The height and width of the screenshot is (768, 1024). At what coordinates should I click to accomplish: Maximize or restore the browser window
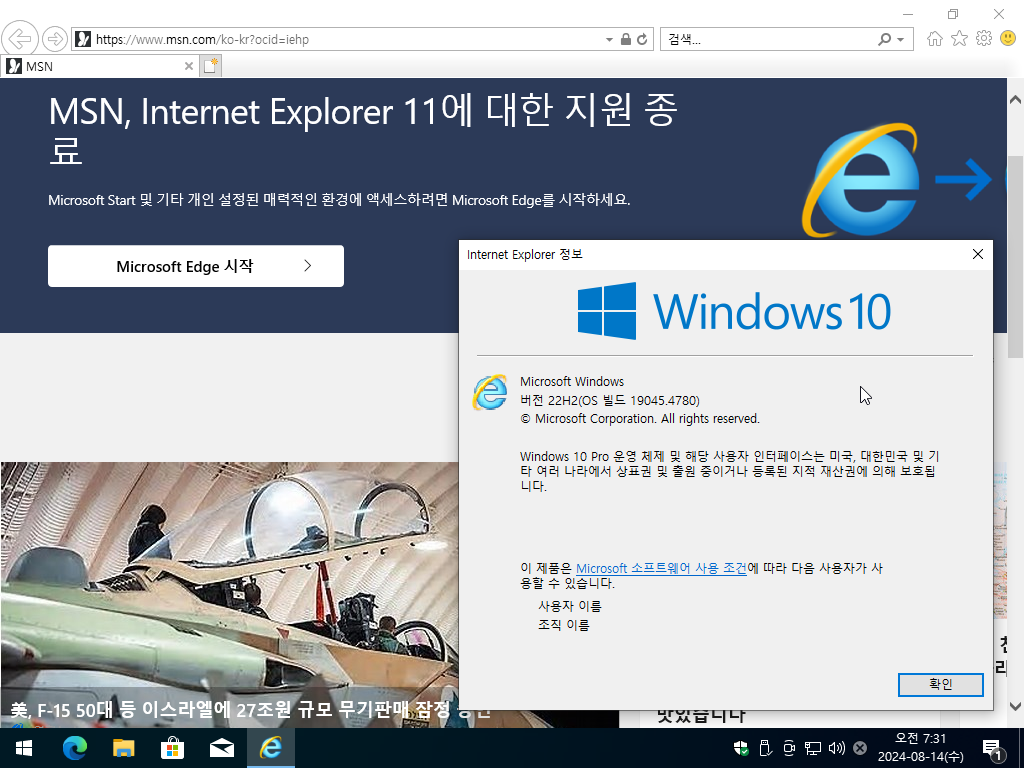pos(953,14)
